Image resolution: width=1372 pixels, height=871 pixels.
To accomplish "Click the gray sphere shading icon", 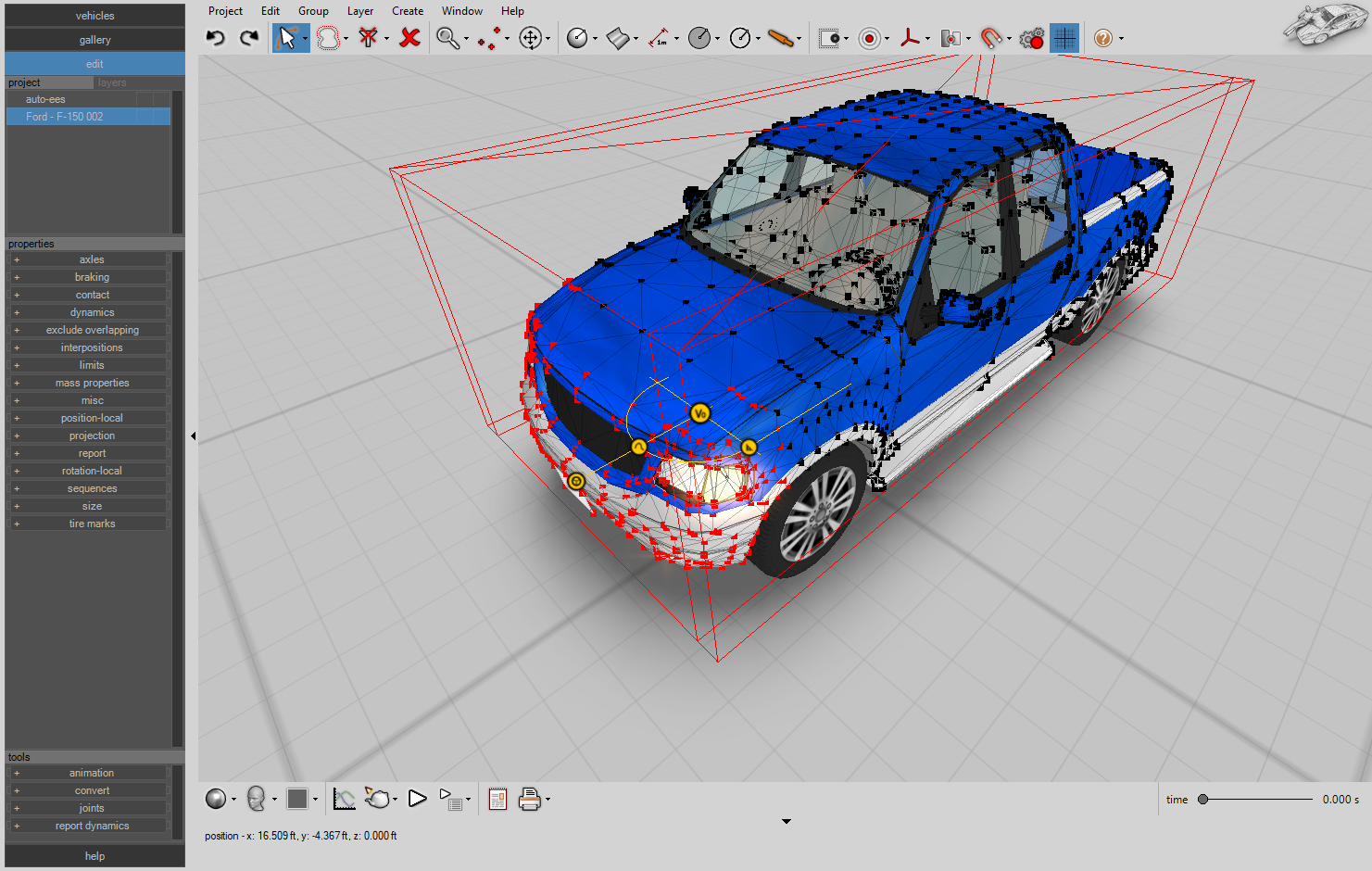I will click(x=216, y=799).
